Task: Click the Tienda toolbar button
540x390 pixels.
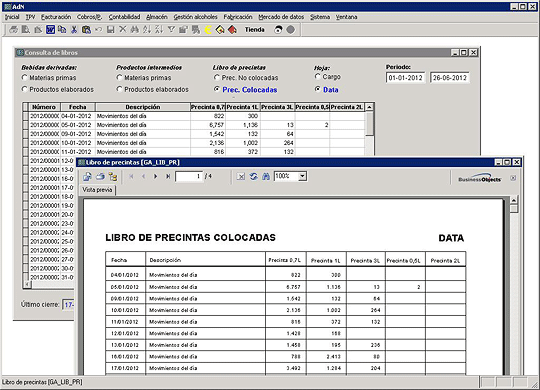Action: (255, 30)
